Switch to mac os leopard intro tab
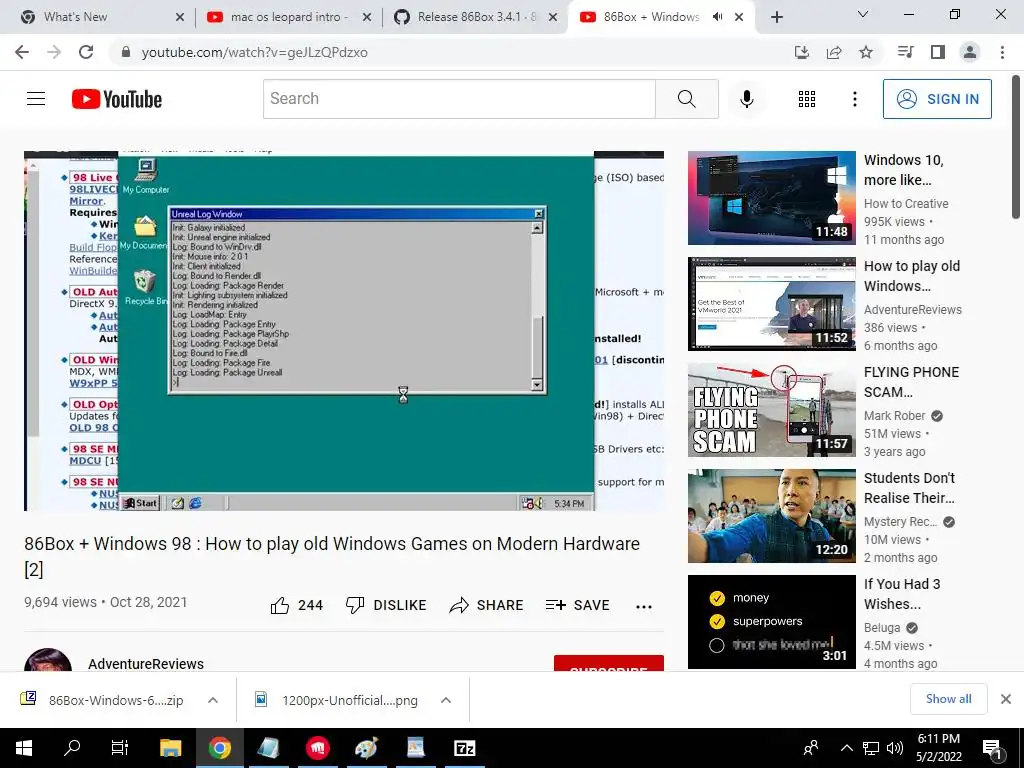The width and height of the screenshot is (1024, 768). pyautogui.click(x=287, y=17)
